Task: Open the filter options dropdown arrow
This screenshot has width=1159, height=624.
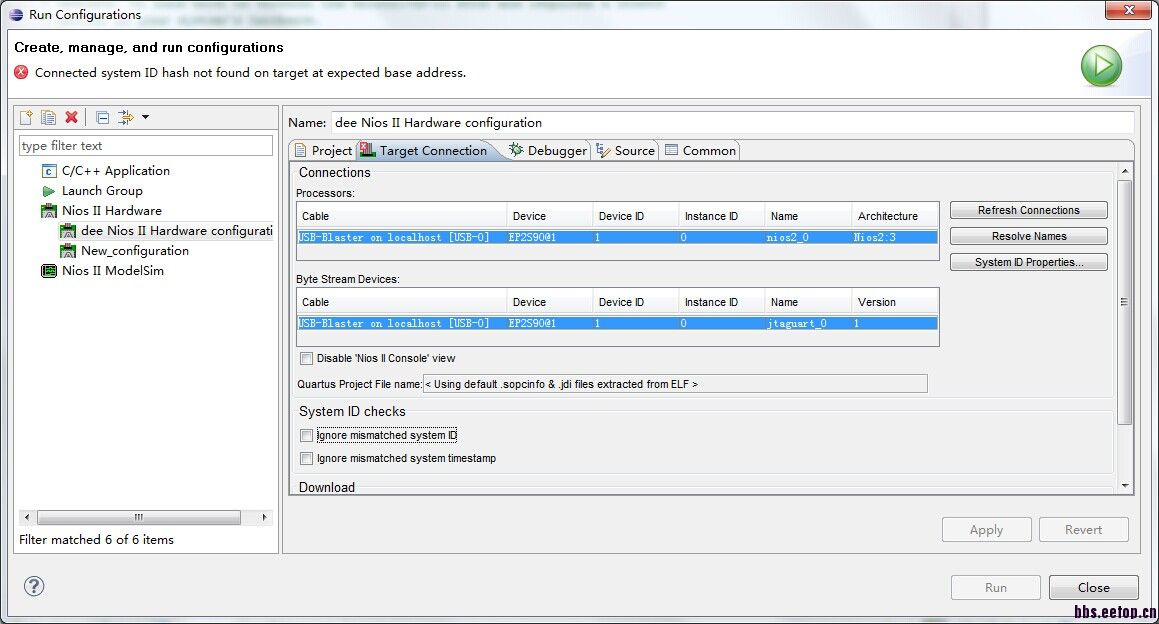Action: point(146,118)
